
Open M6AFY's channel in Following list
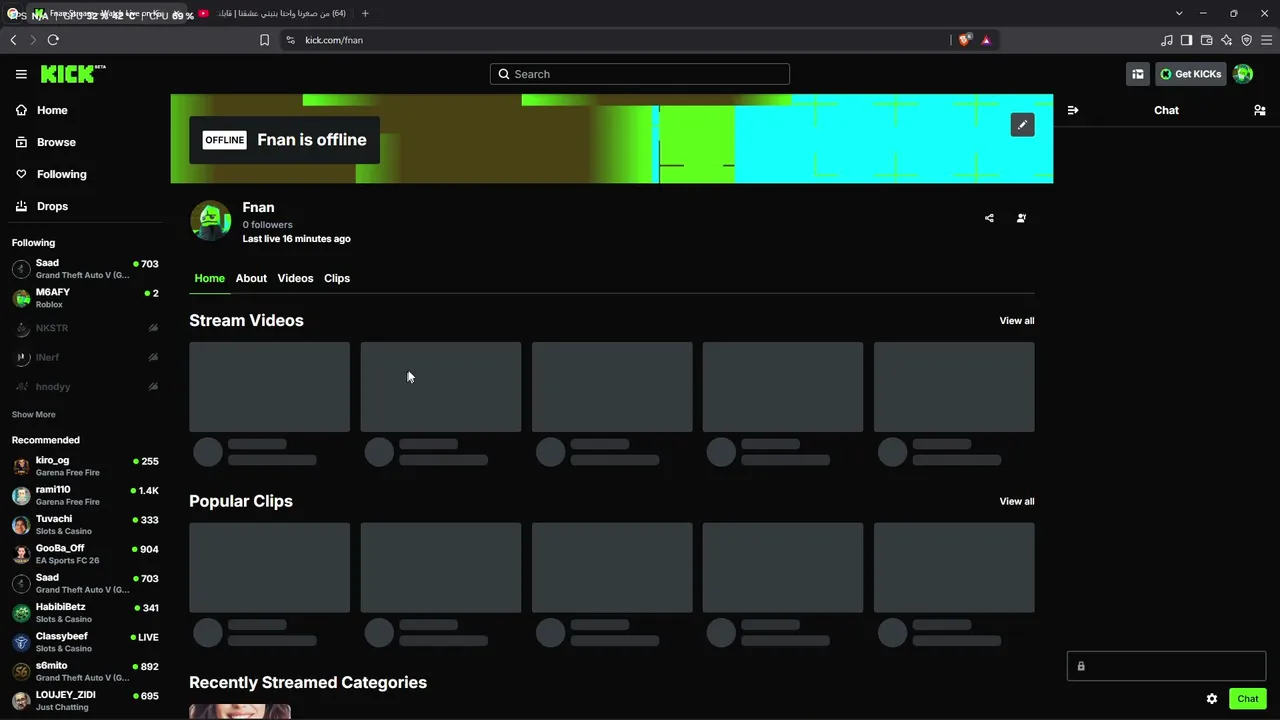pyautogui.click(x=85, y=298)
